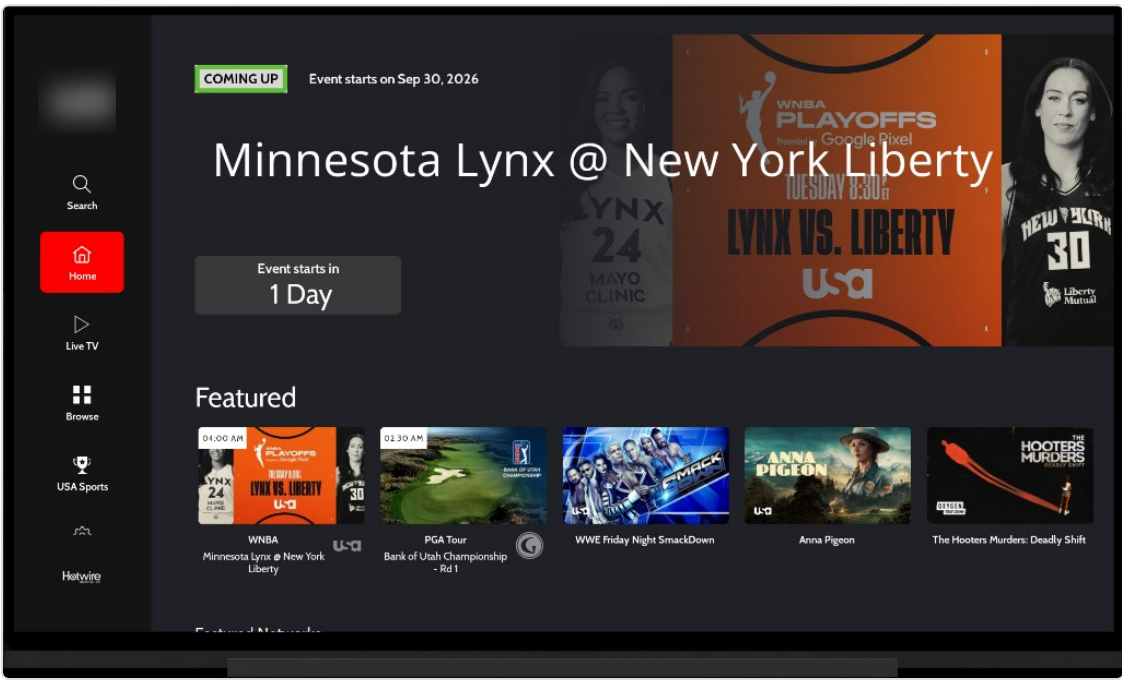Open Search from the sidebar

tap(82, 193)
